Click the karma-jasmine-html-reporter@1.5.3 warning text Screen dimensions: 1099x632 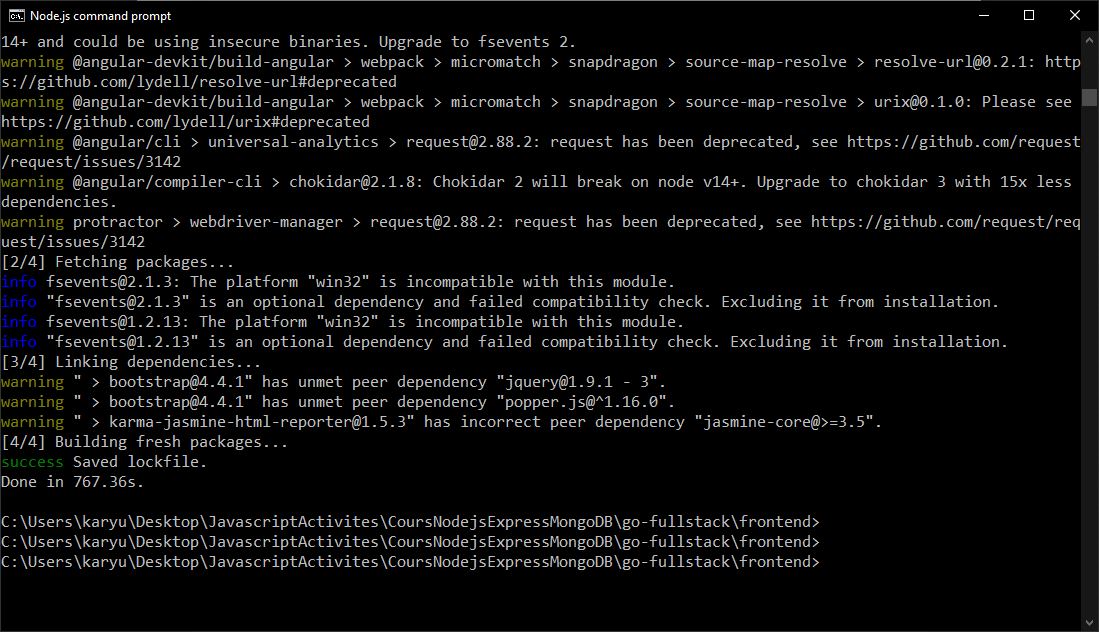point(258,422)
